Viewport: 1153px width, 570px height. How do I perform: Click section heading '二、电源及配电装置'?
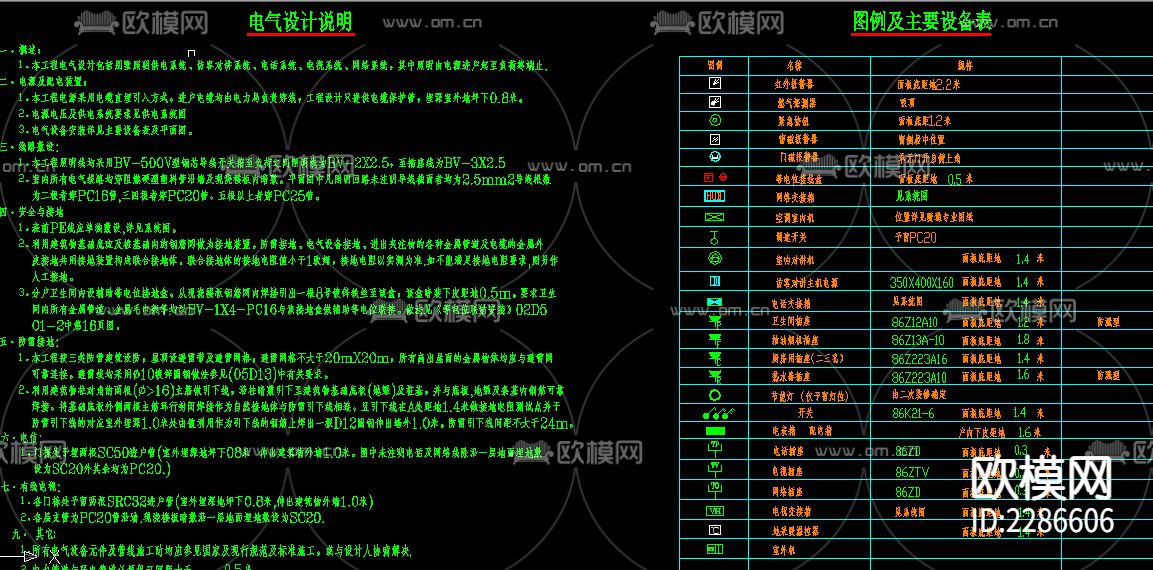click(44, 81)
